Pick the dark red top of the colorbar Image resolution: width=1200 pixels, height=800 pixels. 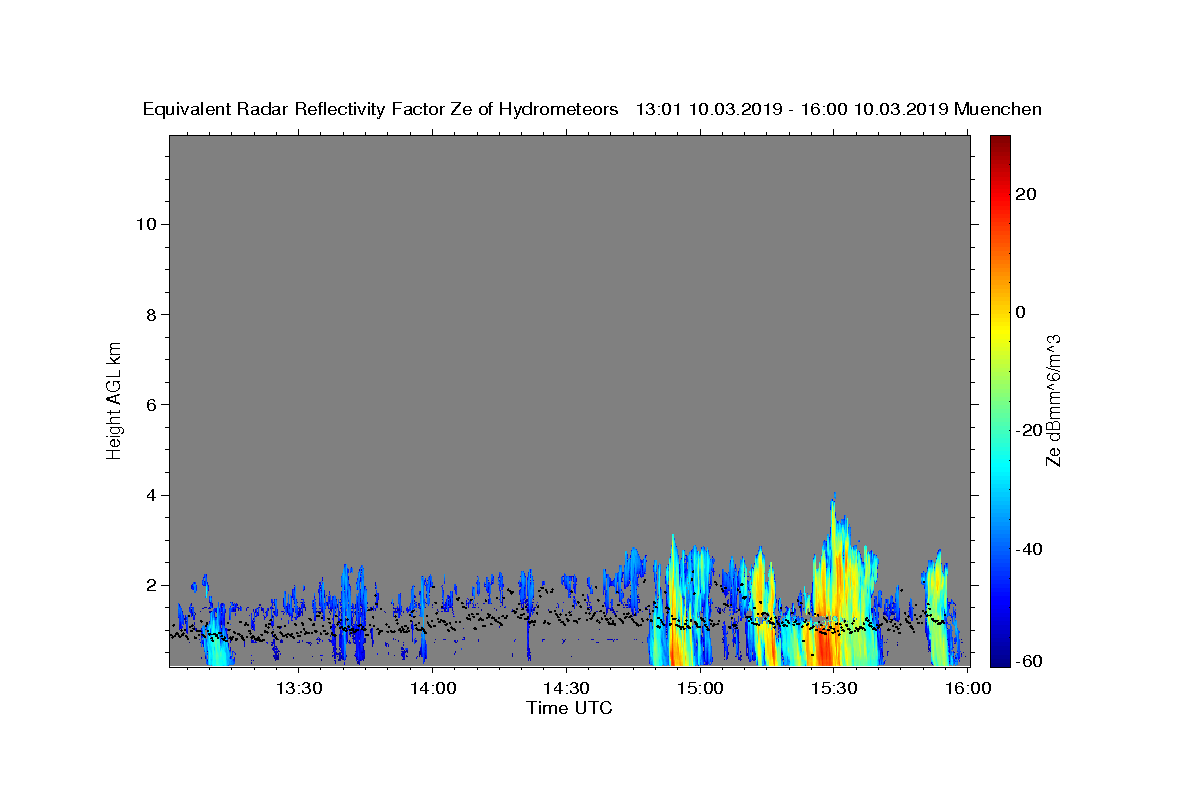coord(1000,145)
